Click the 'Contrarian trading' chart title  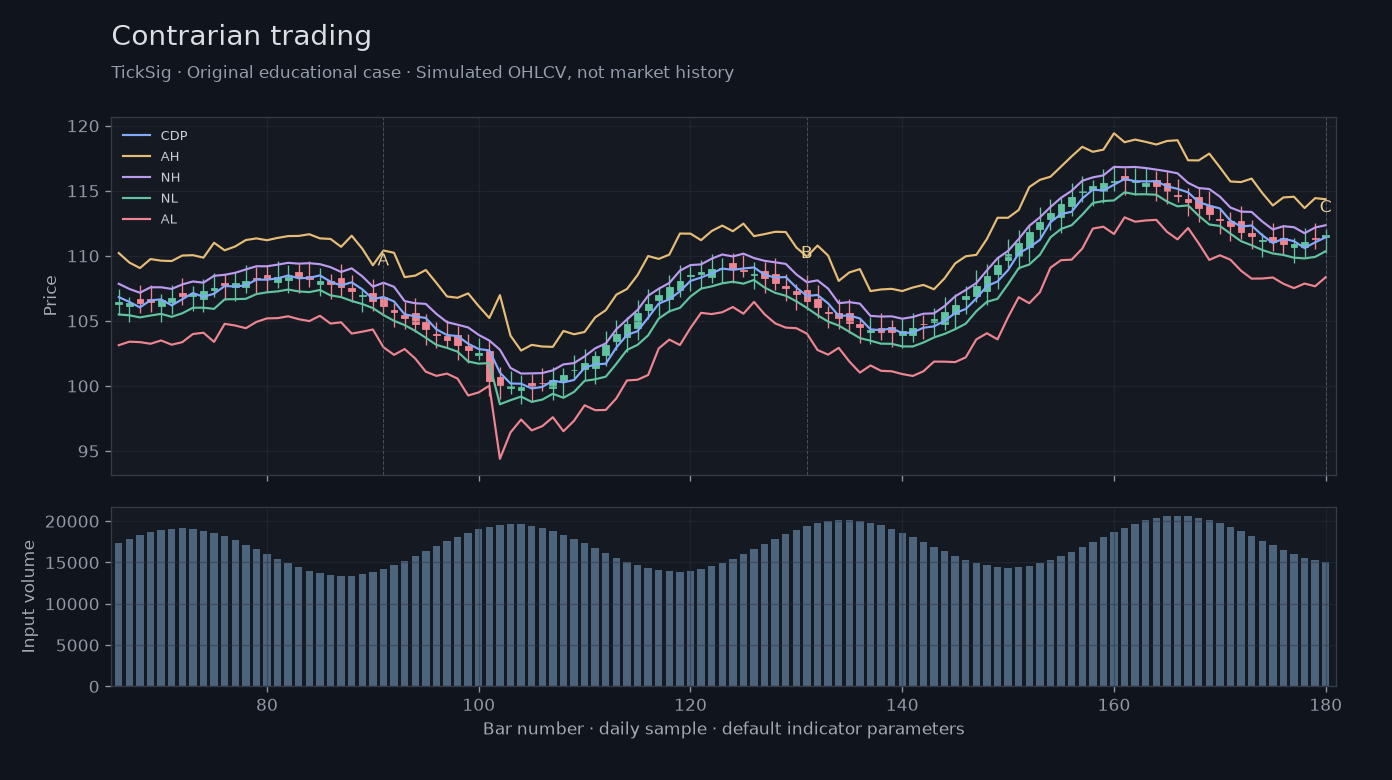point(241,37)
